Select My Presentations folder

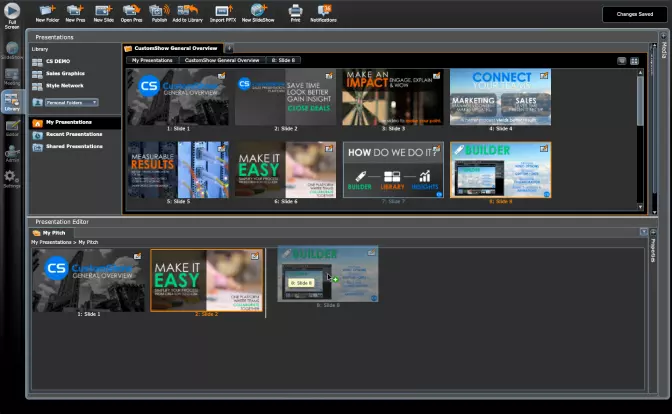(x=75, y=123)
